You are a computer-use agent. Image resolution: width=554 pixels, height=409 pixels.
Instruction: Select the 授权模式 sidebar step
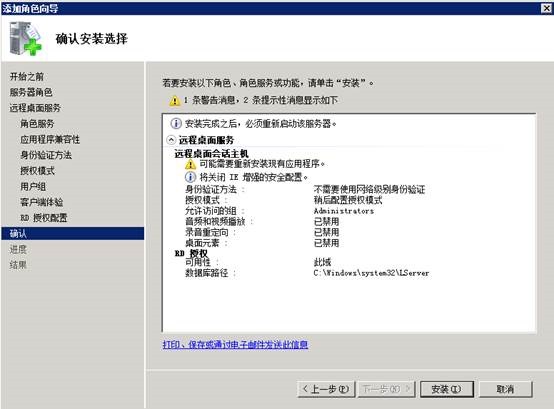(x=37, y=171)
